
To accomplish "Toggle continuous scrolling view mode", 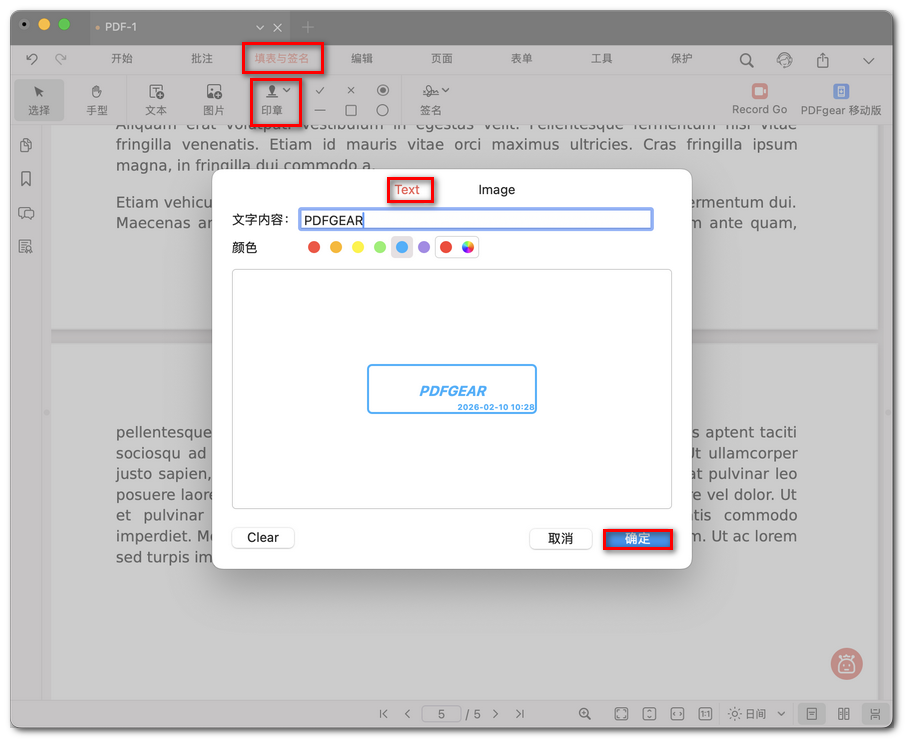I will (875, 714).
